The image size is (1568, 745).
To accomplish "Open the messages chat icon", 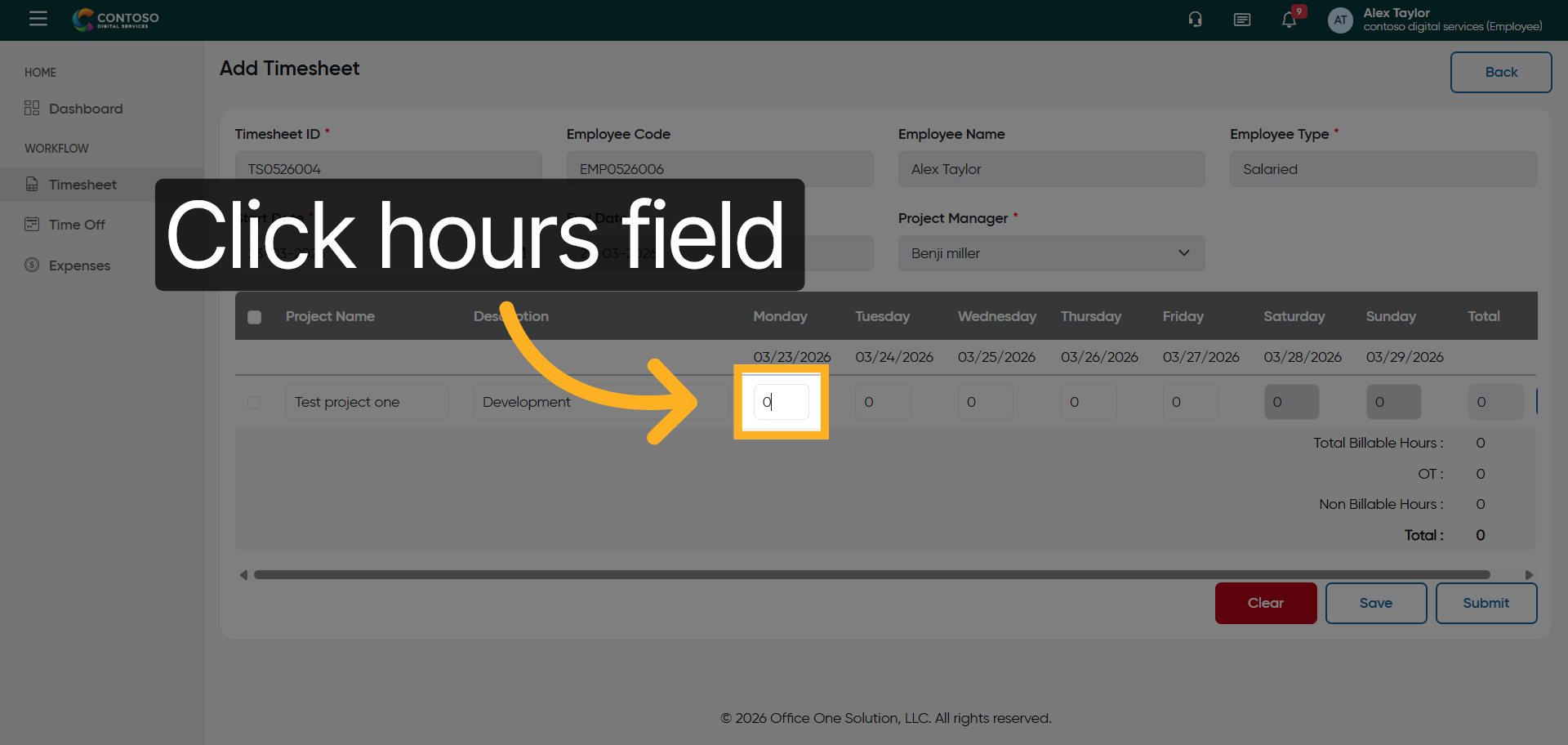I will click(1241, 20).
